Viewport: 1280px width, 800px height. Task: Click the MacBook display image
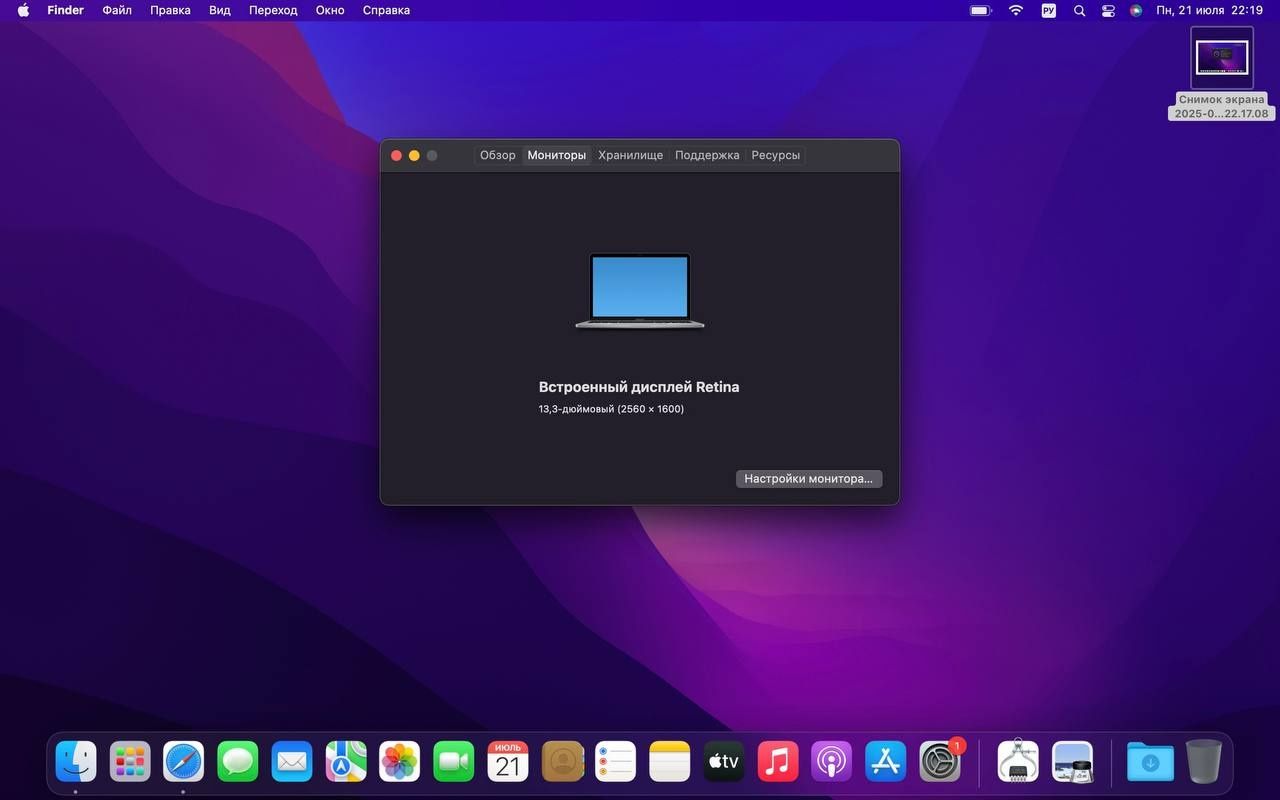640,290
